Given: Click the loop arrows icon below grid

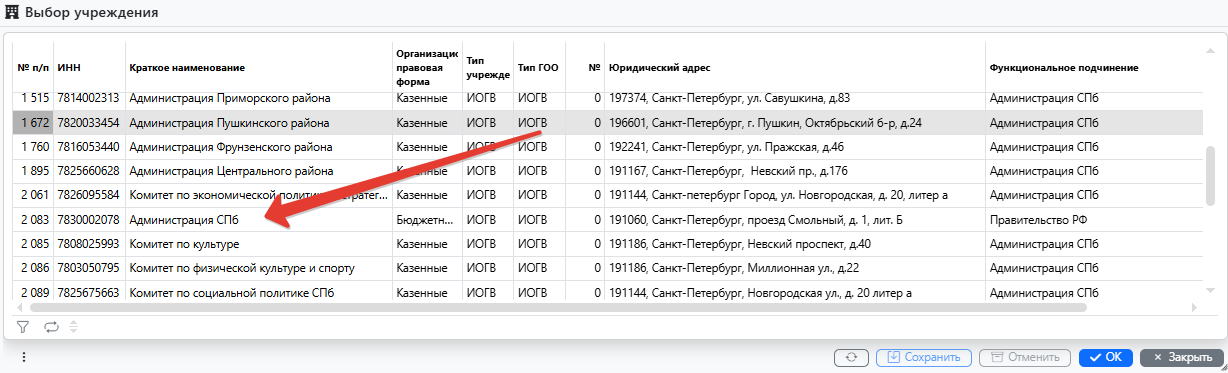Looking at the screenshot, I should click(x=52, y=326).
